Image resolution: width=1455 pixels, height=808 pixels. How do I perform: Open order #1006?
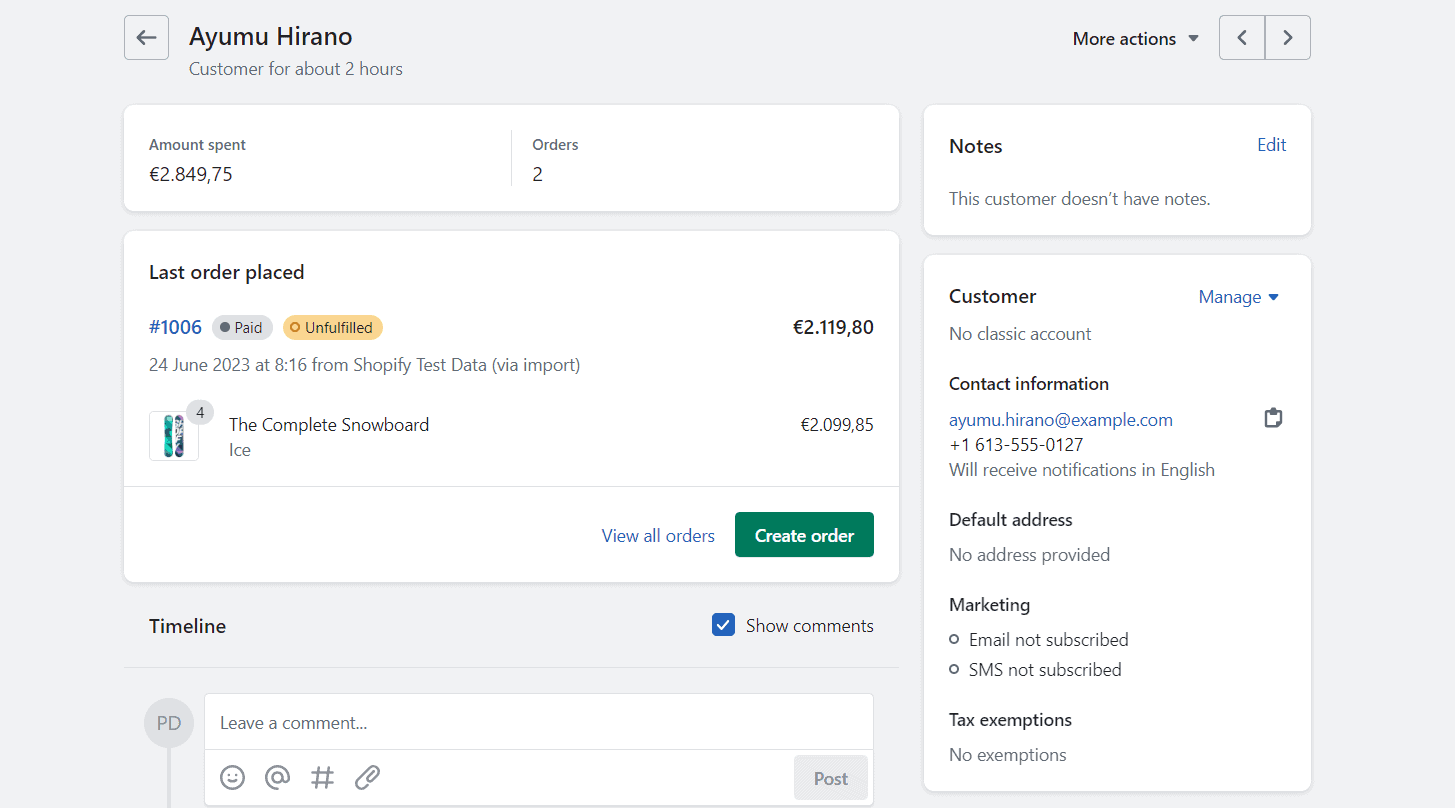(x=175, y=327)
